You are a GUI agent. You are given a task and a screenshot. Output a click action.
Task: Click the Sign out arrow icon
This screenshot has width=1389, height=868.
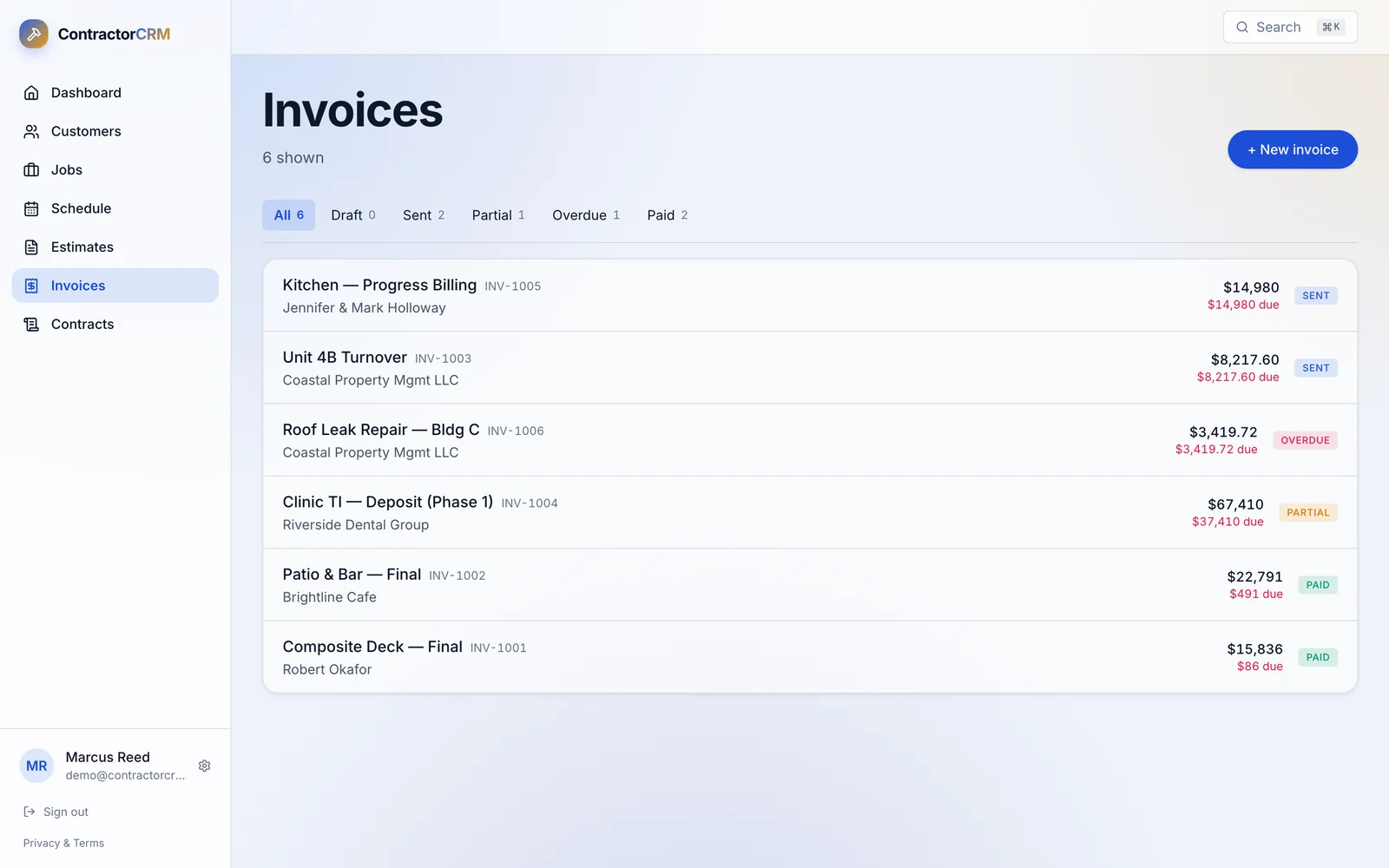pos(30,812)
